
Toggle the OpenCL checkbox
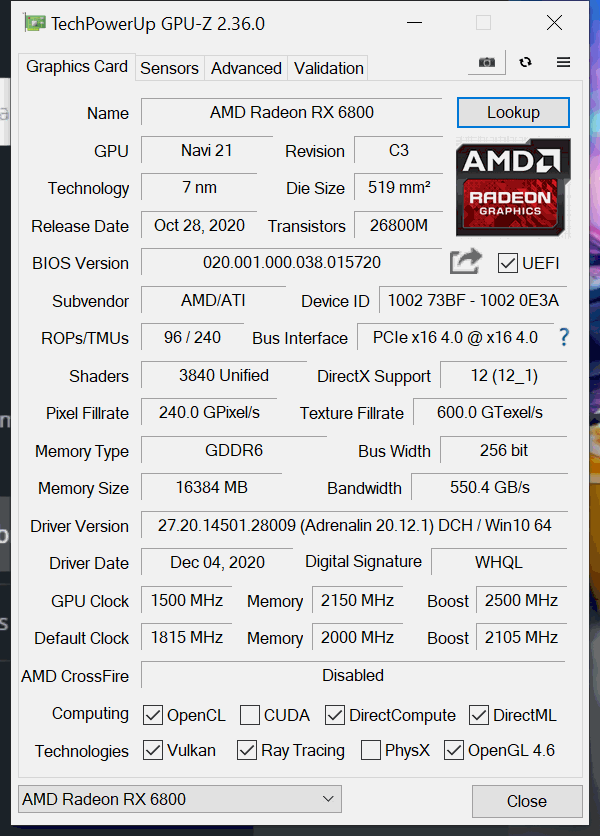[153, 715]
